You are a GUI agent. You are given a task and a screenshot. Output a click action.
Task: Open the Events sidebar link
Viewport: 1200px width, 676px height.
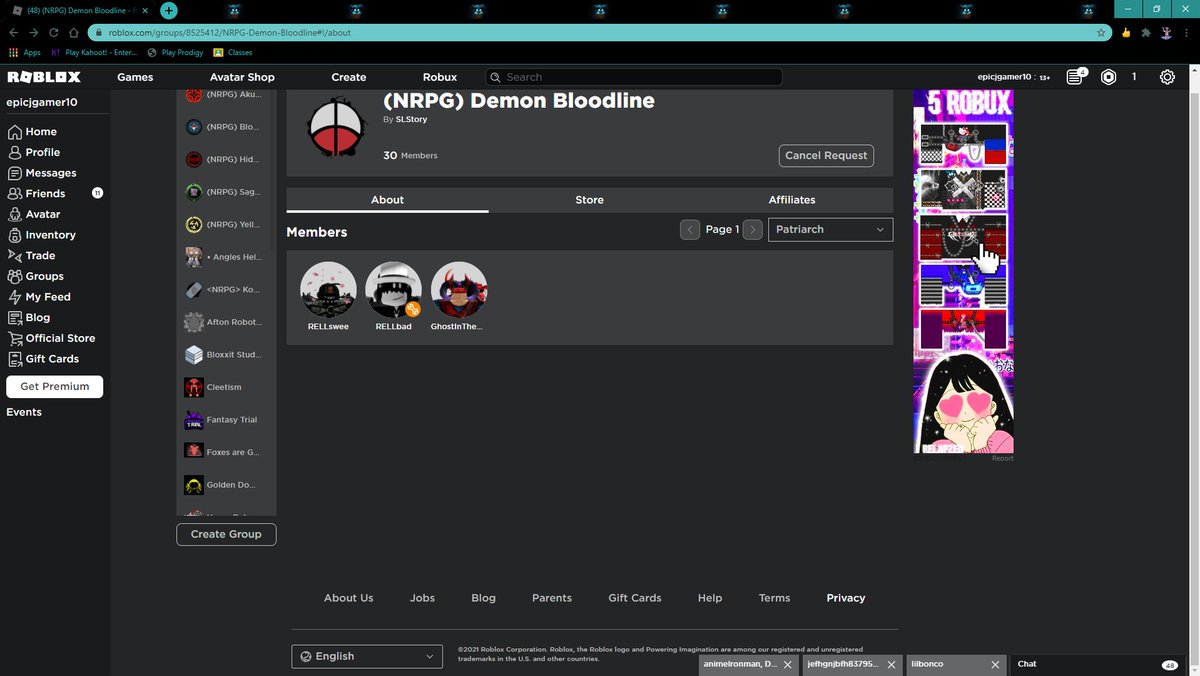click(x=24, y=412)
